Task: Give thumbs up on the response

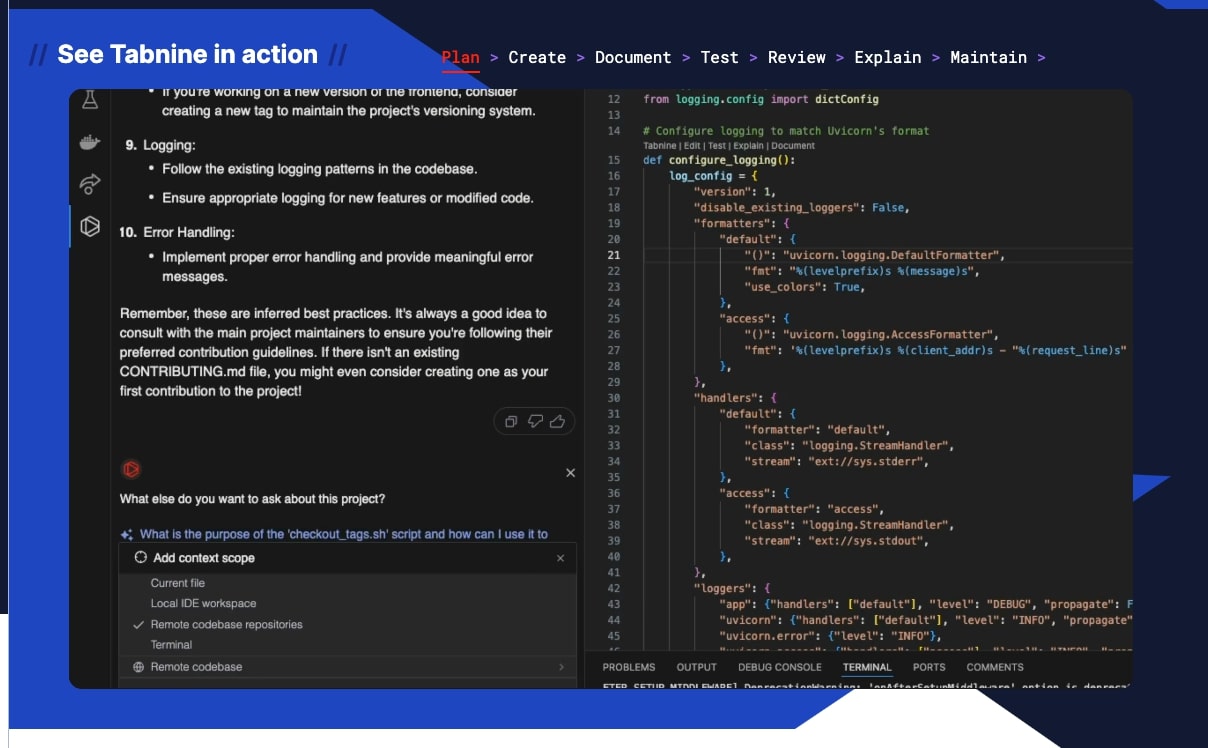Action: pos(558,422)
